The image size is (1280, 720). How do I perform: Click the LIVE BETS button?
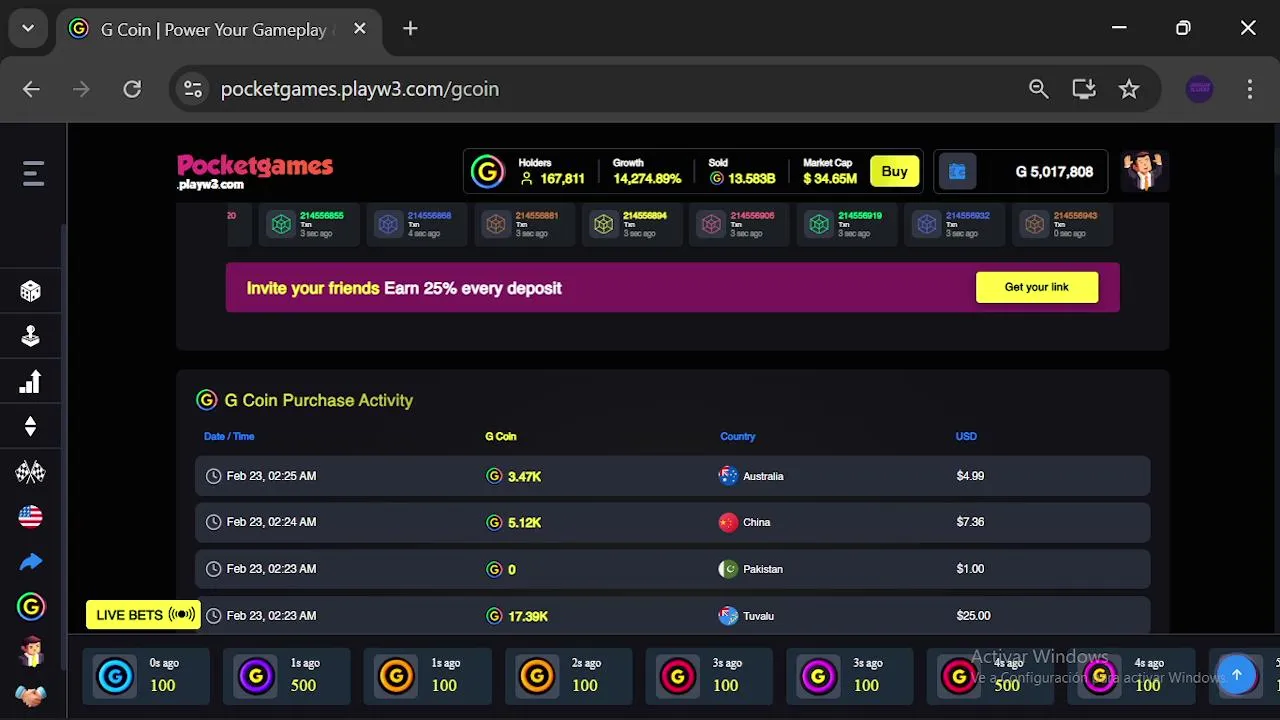point(143,615)
